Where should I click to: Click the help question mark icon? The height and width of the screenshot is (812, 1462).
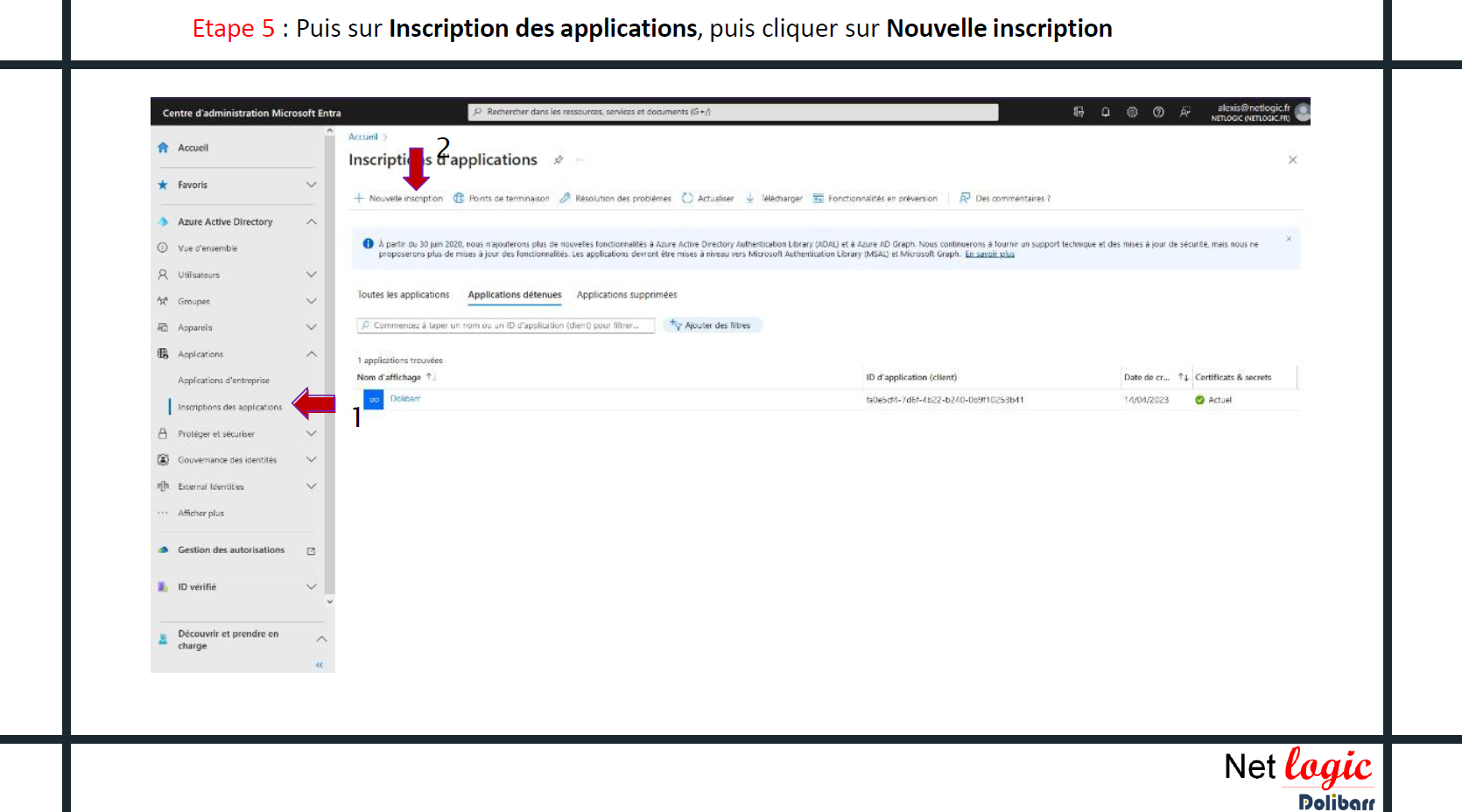pyautogui.click(x=1158, y=112)
